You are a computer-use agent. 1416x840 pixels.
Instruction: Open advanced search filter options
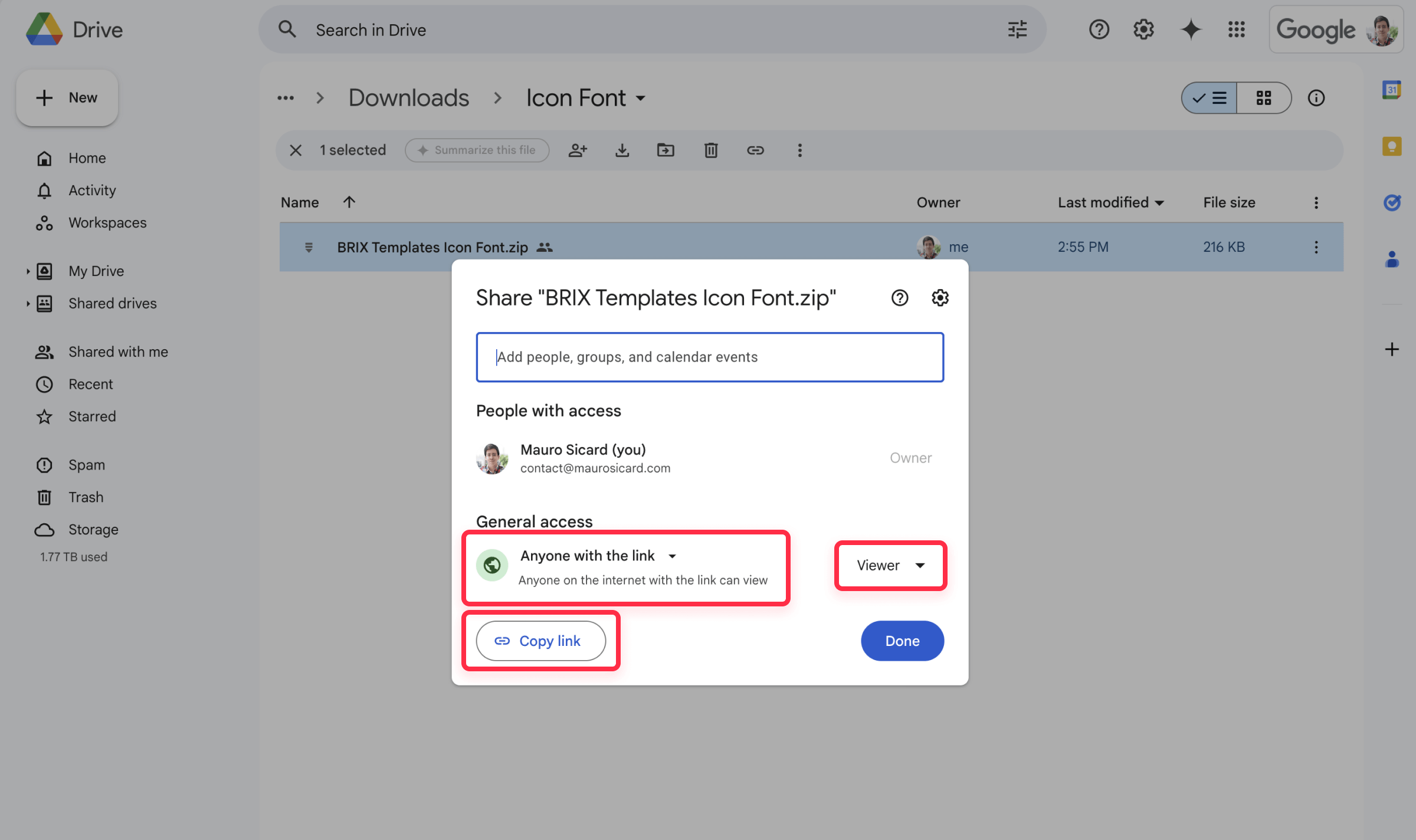(1017, 29)
